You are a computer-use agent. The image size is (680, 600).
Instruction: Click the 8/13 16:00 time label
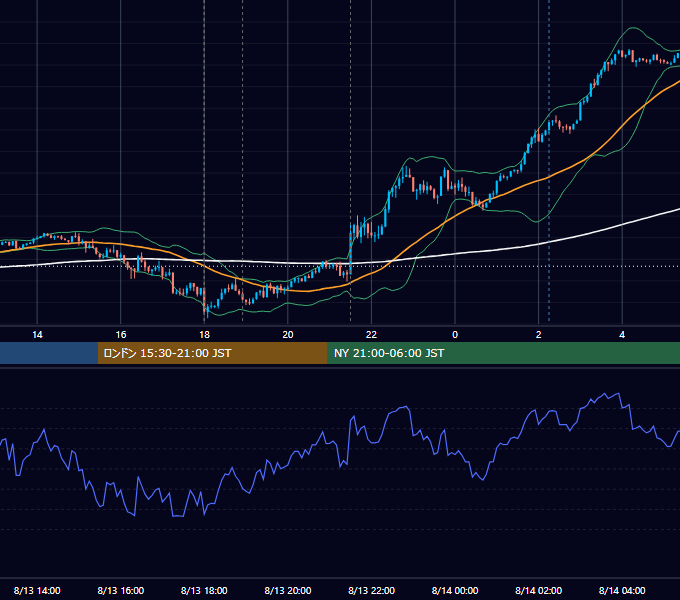tap(121, 590)
